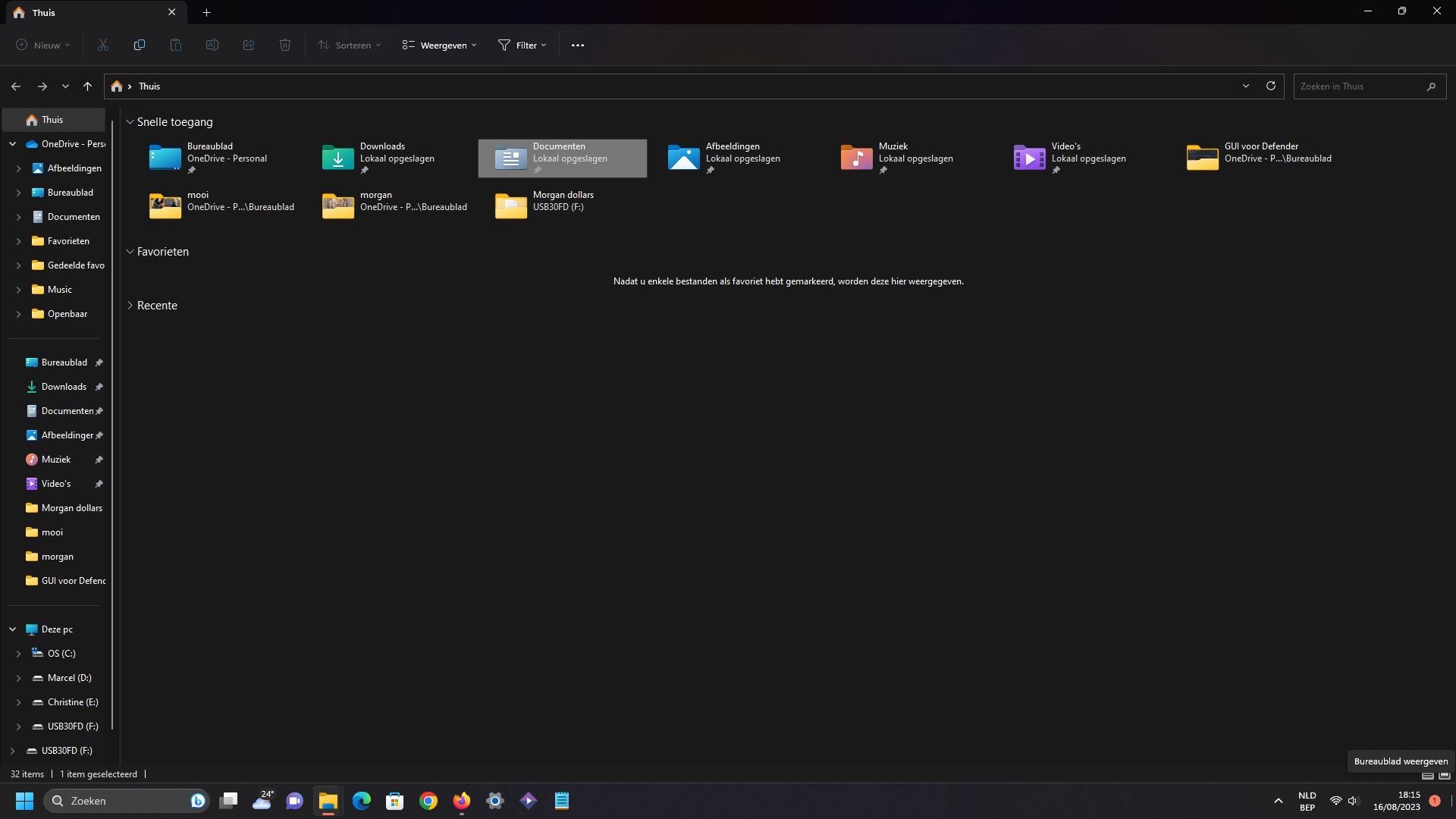Expand OneDrive - Persoonlijk in sidebar

click(11, 143)
